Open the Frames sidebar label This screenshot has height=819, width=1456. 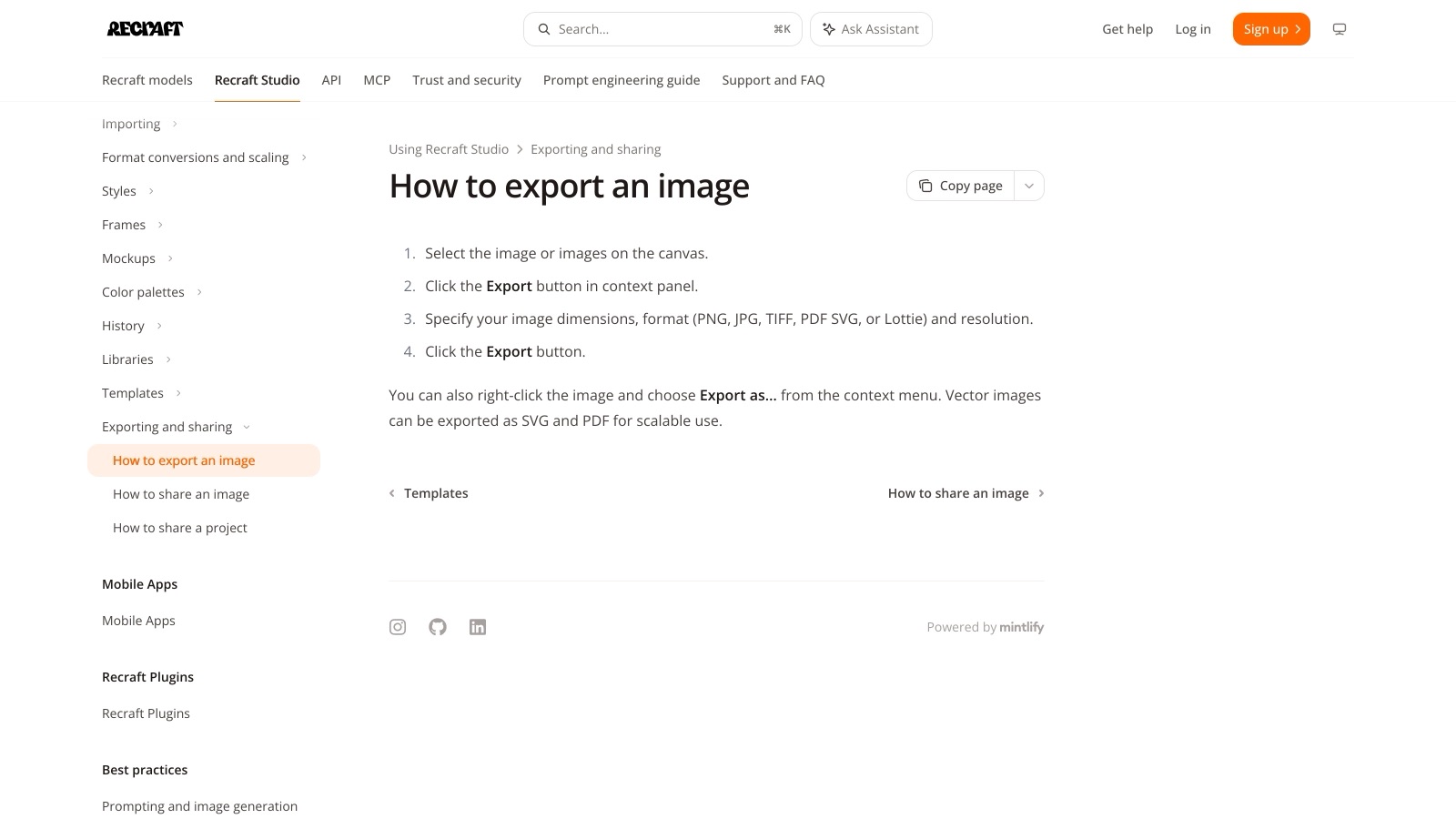click(x=124, y=225)
